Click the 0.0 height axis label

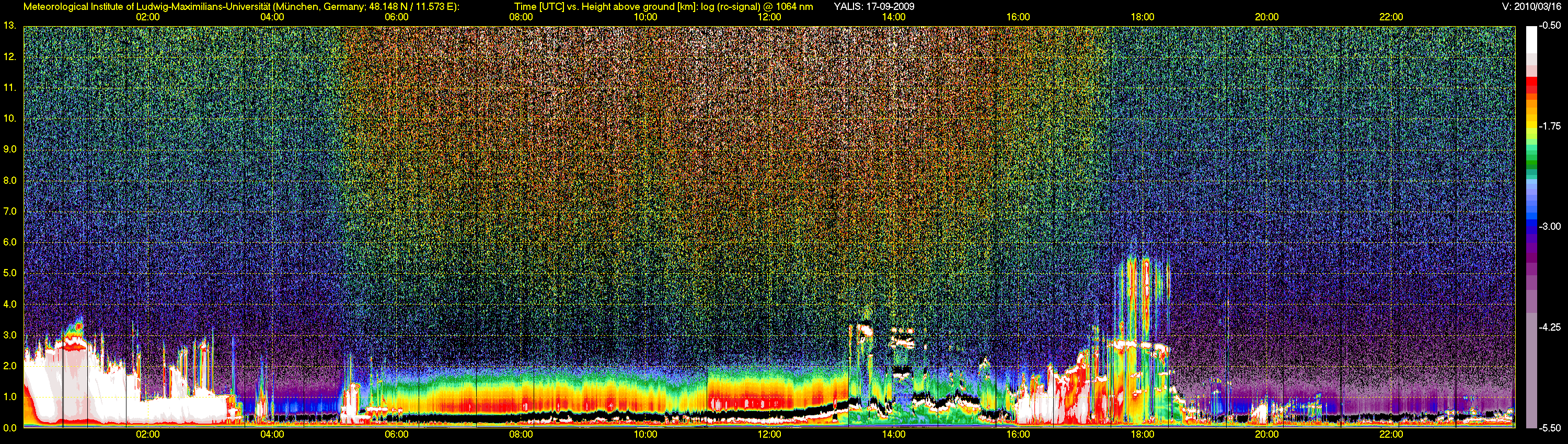(x=10, y=428)
